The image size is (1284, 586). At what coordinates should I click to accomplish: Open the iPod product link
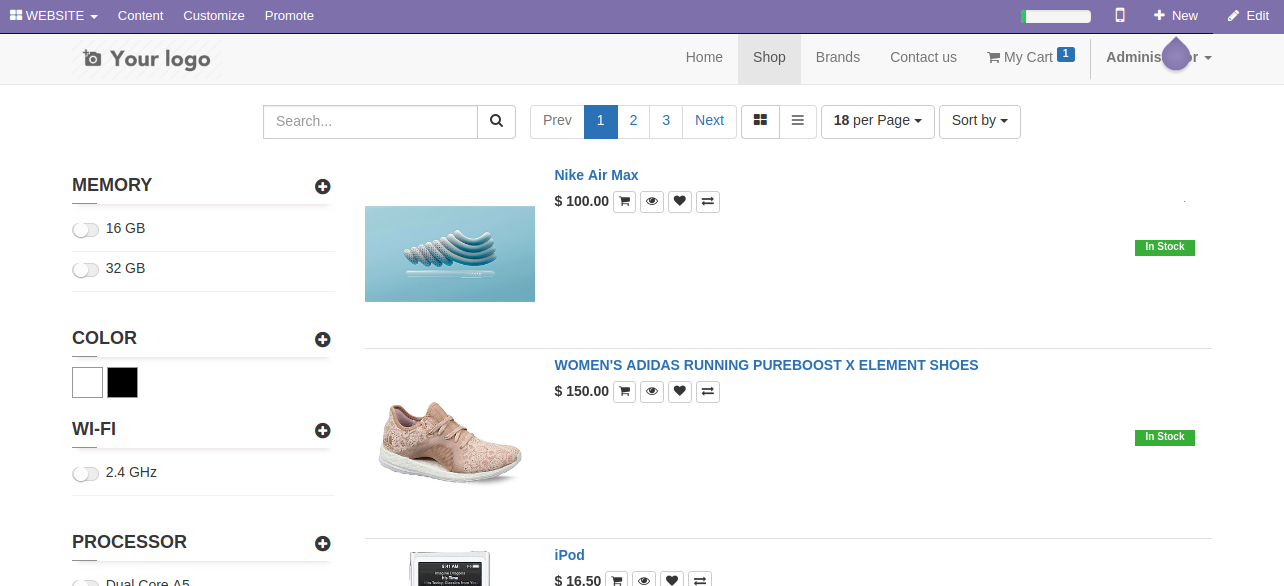569,555
